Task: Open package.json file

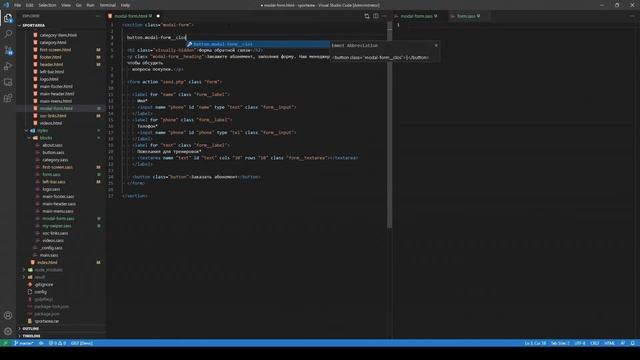Action: [47, 314]
